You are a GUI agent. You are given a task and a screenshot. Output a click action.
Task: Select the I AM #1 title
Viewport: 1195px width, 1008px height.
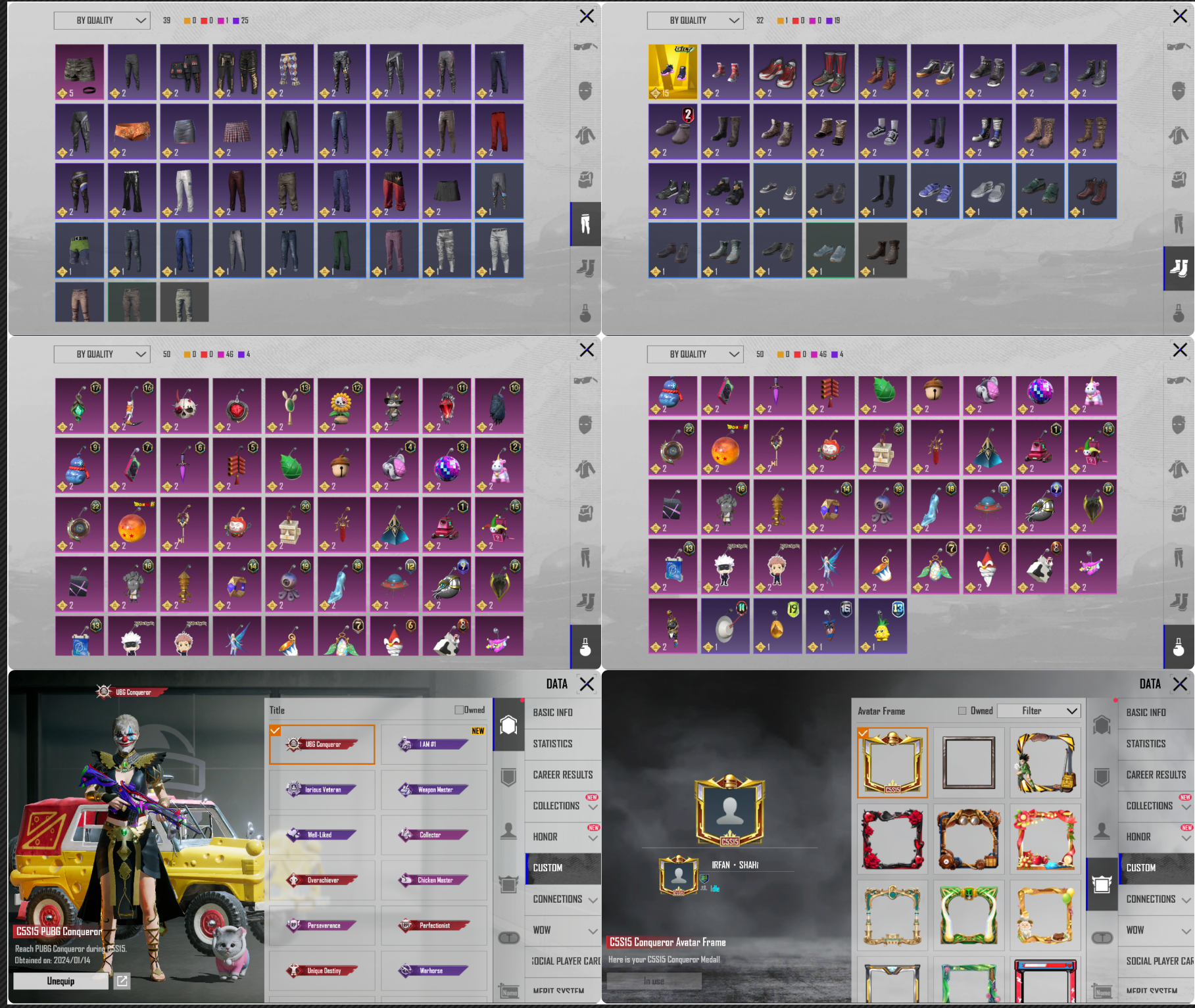point(433,744)
